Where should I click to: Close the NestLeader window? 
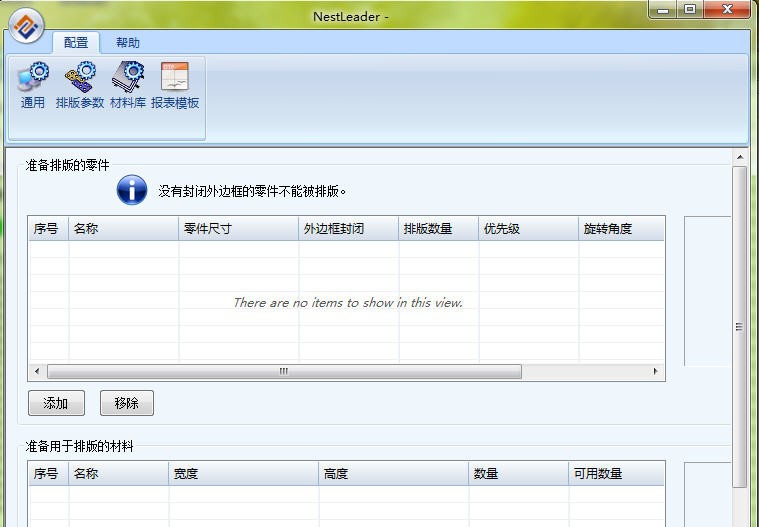point(727,10)
